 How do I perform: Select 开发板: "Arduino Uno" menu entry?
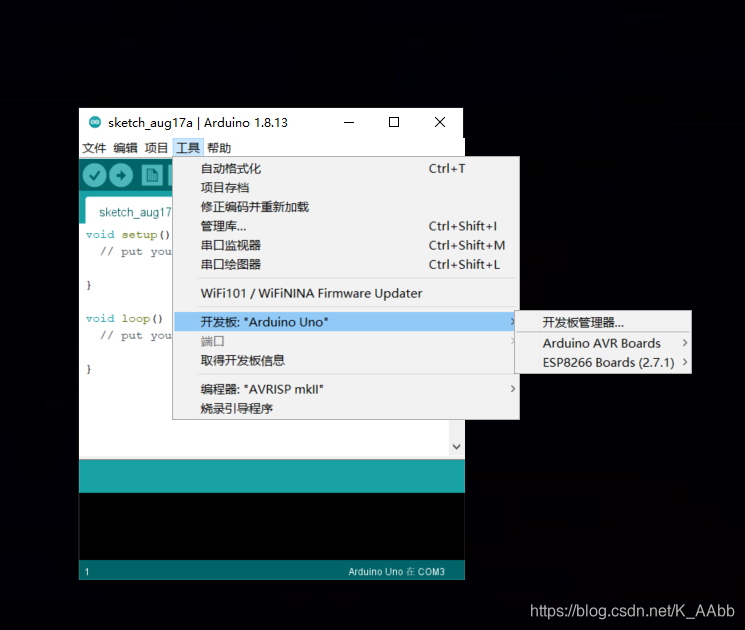(346, 322)
